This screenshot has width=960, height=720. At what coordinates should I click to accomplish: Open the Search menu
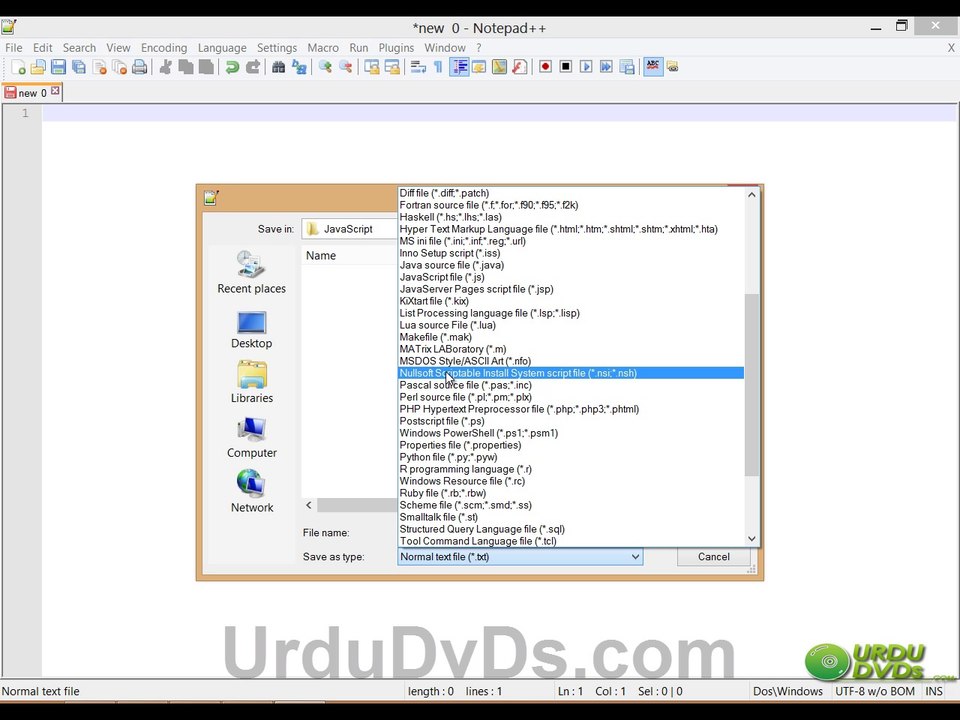point(79,48)
